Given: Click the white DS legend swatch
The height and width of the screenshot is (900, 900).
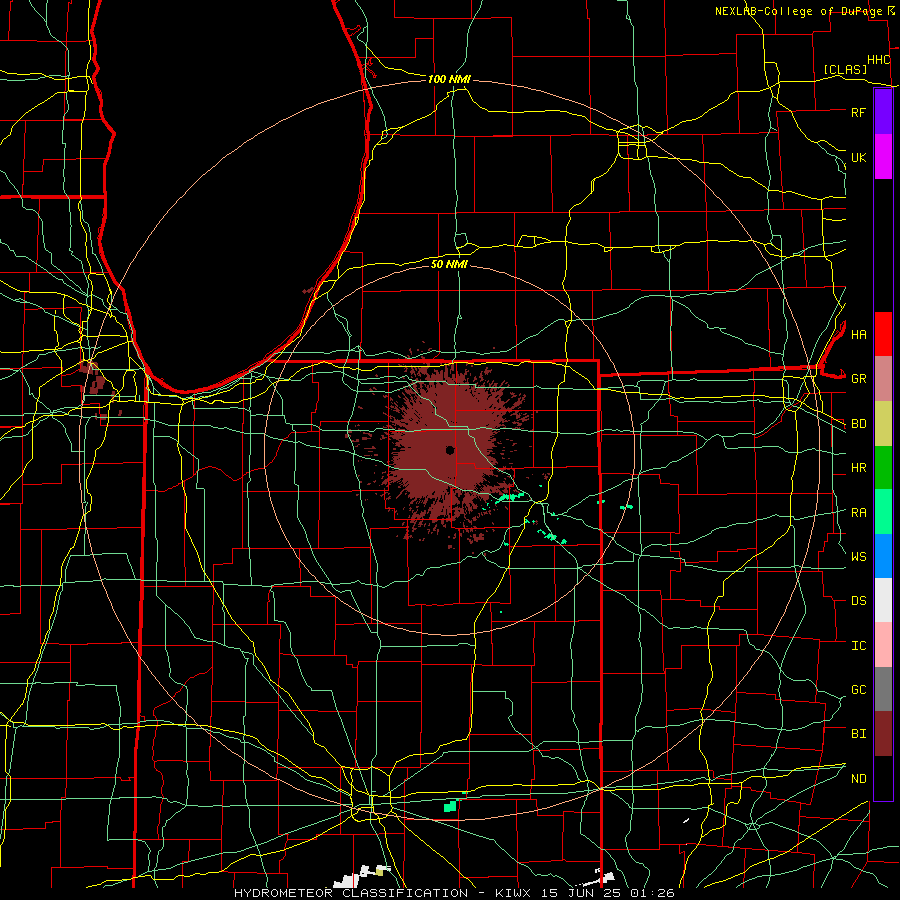Looking at the screenshot, I should (x=883, y=600).
